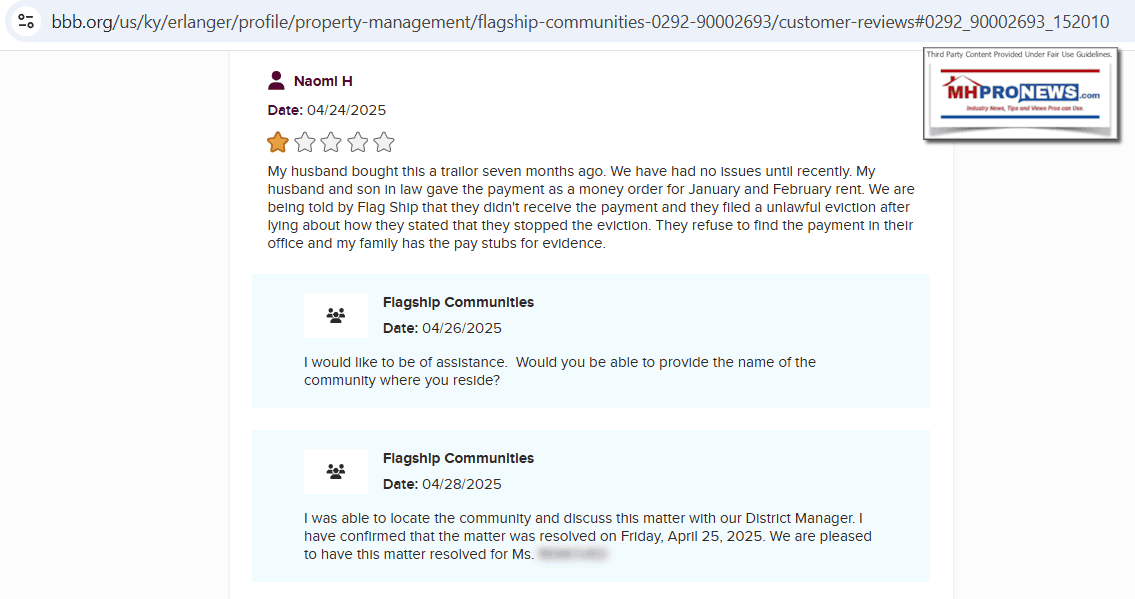This screenshot has height=599, width=1135.
Task: Click the fourth empty rating star
Action: point(357,142)
